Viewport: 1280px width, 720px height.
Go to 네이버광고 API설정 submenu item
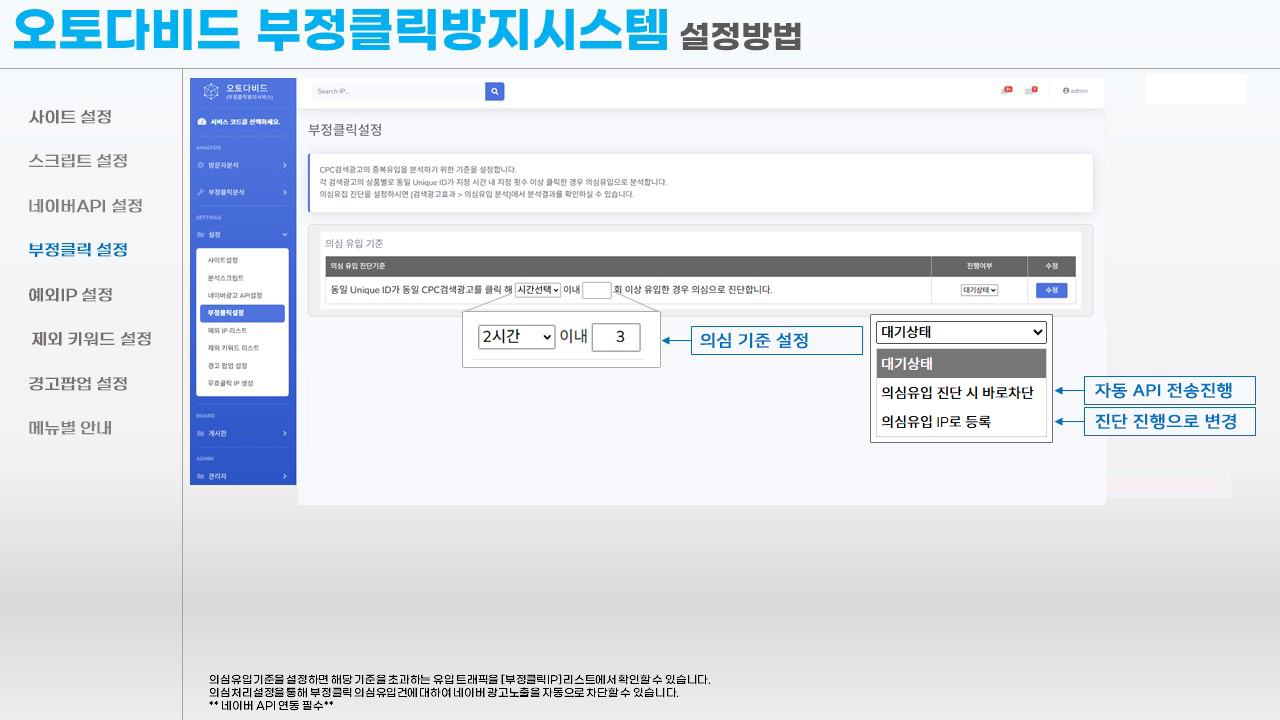(x=234, y=295)
